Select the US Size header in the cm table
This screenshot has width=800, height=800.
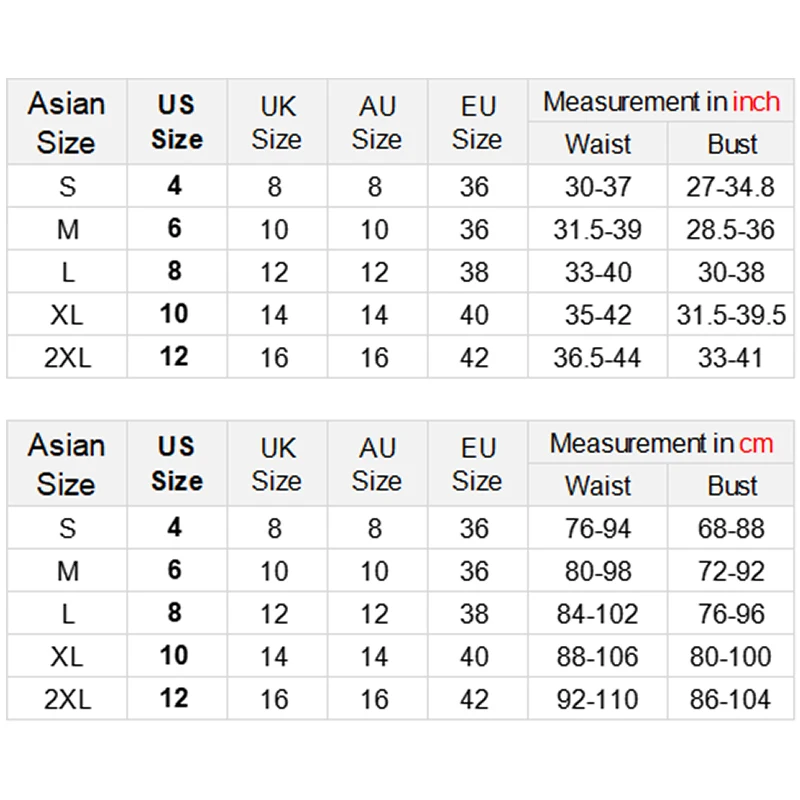pyautogui.click(x=177, y=464)
